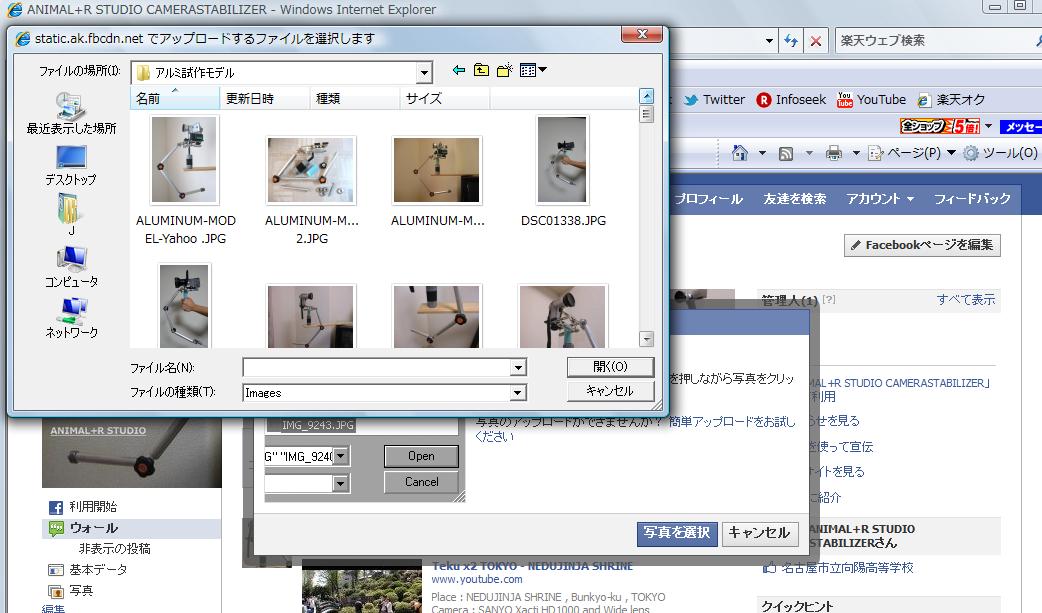Image resolution: width=1042 pixels, height=613 pixels.
Task: Open Recent Places (最近表示した場所) shortcut
Action: [71, 114]
